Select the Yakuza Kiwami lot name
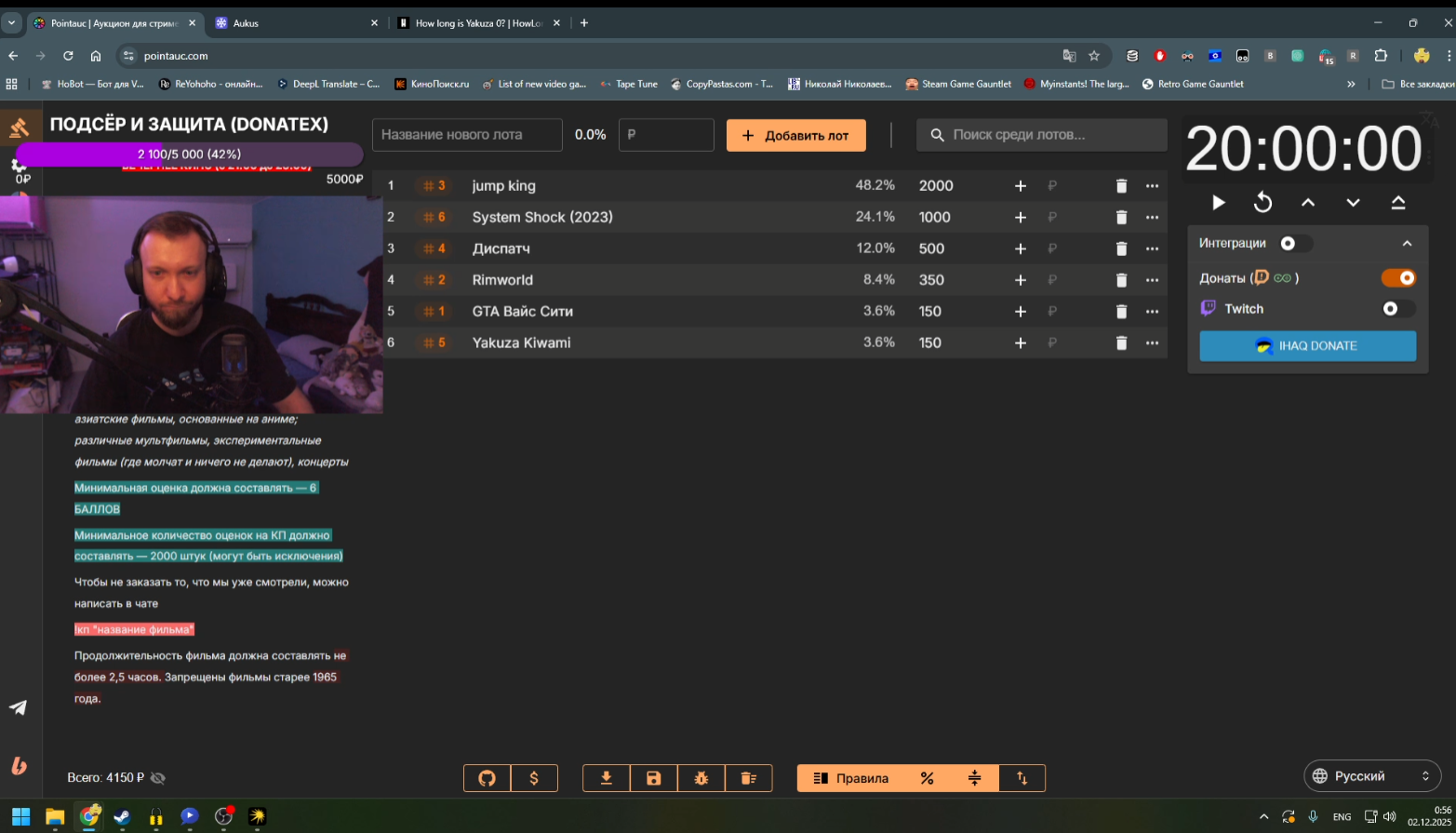Screen dimensions: 1456x833 point(521,343)
